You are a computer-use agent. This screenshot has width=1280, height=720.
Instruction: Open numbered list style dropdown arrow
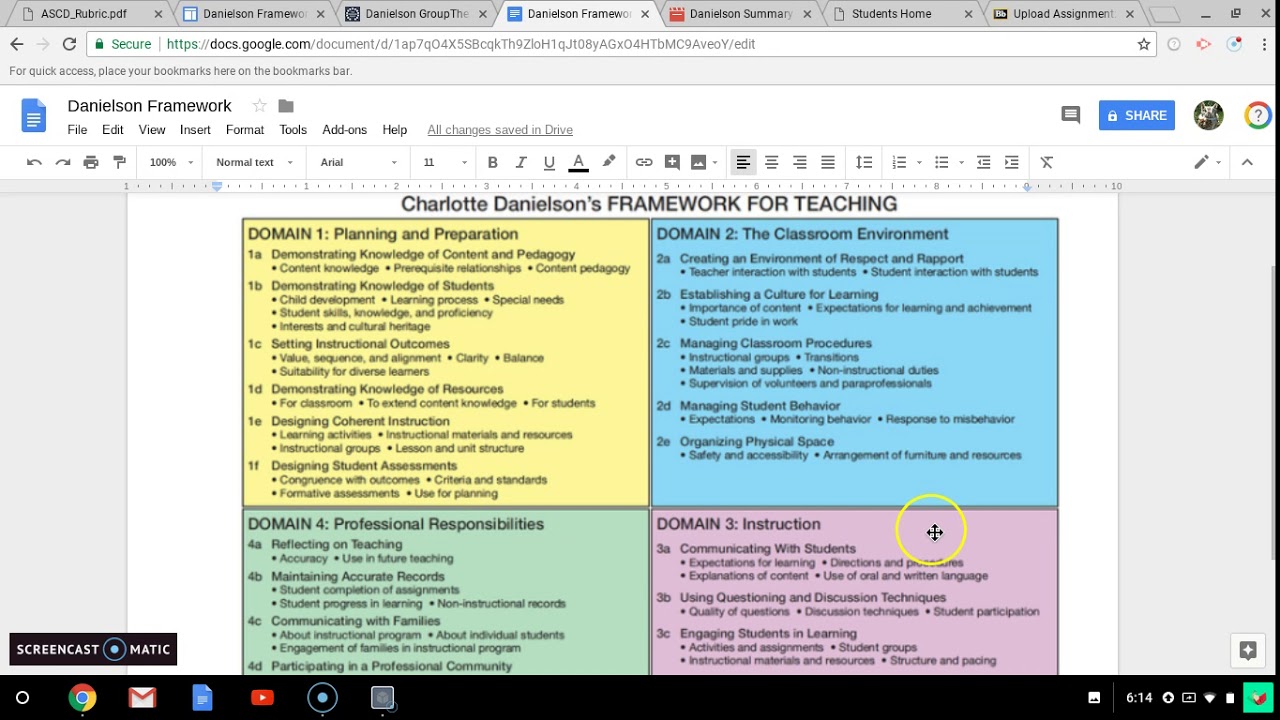[x=918, y=162]
